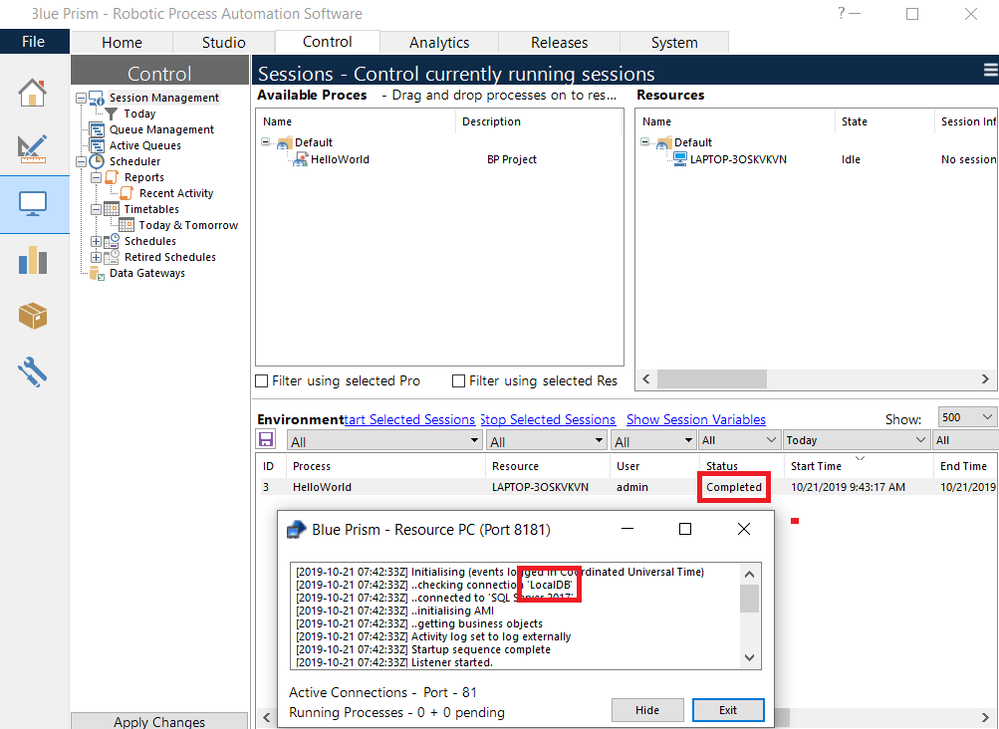Collapse the Scheduler tree node
This screenshot has height=729, width=999.
(x=81, y=162)
